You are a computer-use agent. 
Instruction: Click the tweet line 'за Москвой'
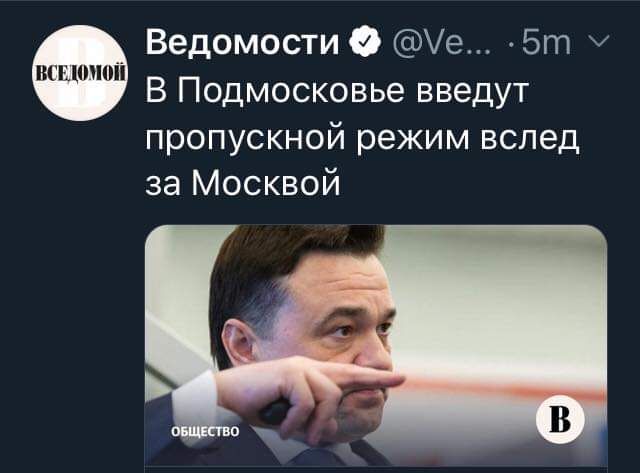click(x=243, y=182)
